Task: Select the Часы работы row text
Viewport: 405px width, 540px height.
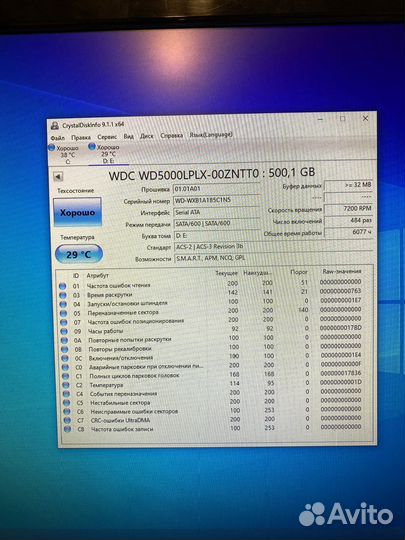Action: click(x=106, y=331)
